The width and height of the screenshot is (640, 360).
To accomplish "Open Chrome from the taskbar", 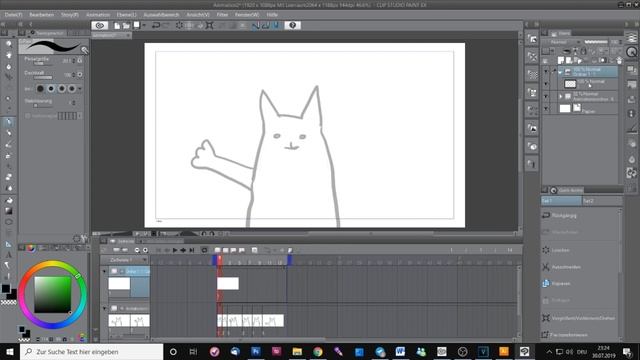I will [x=318, y=351].
